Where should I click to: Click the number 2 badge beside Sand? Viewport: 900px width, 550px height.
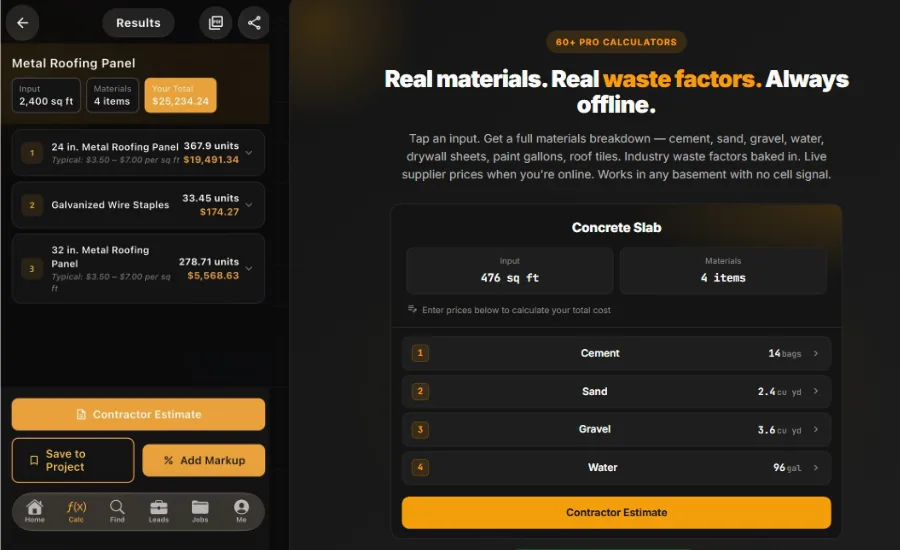pos(420,391)
